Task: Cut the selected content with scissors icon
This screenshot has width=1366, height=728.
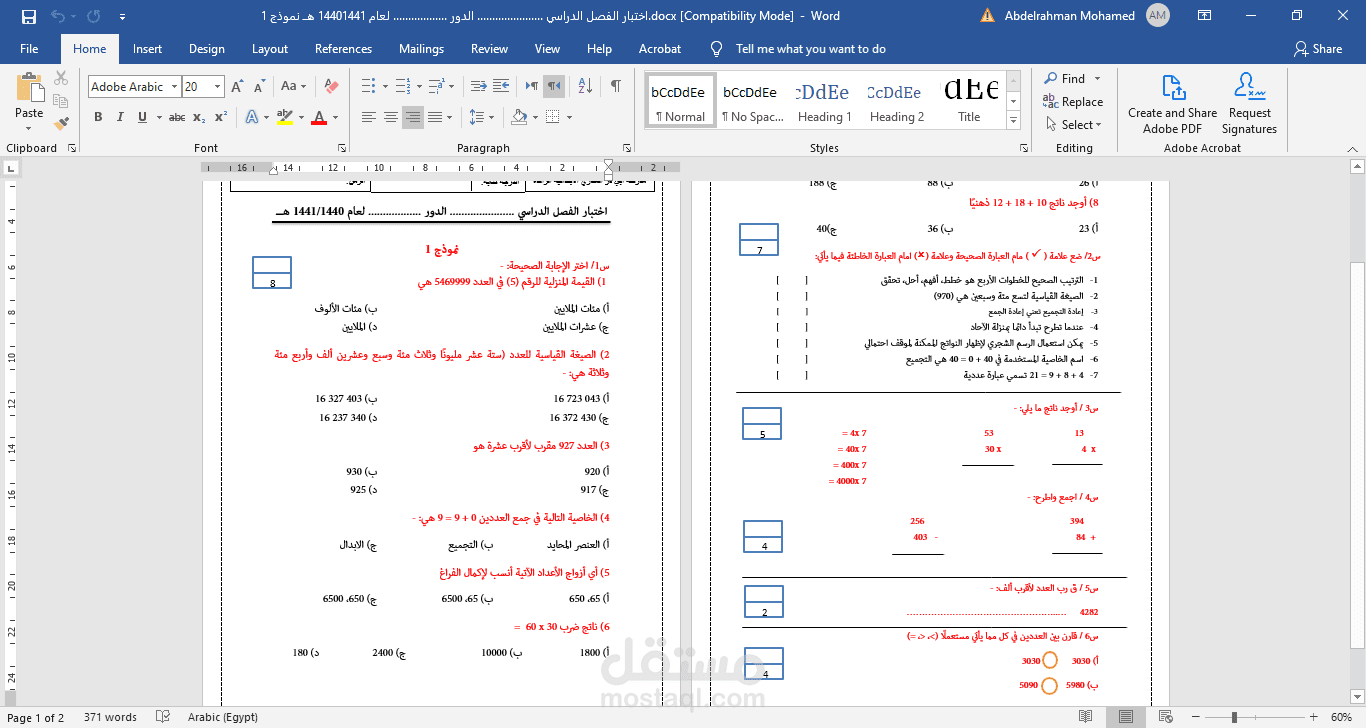Action: [61, 79]
